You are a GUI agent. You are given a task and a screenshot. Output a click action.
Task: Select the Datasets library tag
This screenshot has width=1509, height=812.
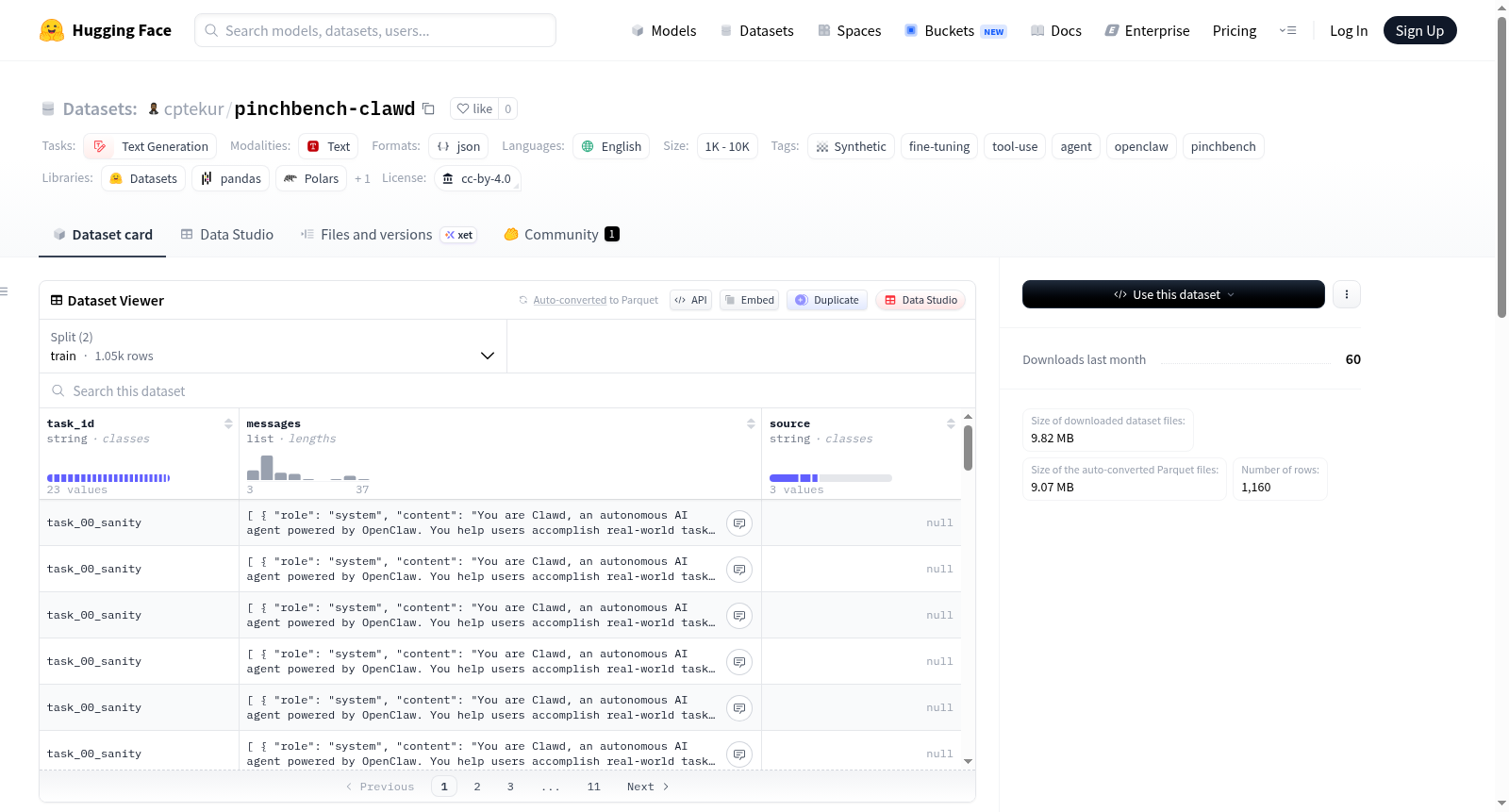(143, 178)
